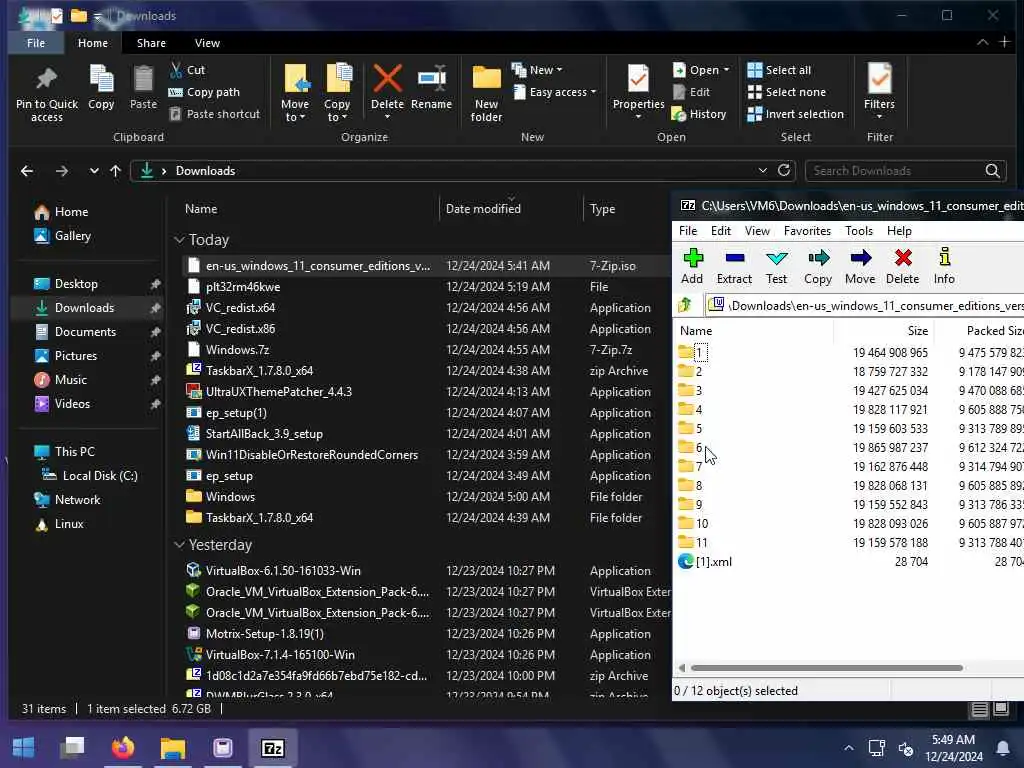Click the 7-Zip path address field

865,306
